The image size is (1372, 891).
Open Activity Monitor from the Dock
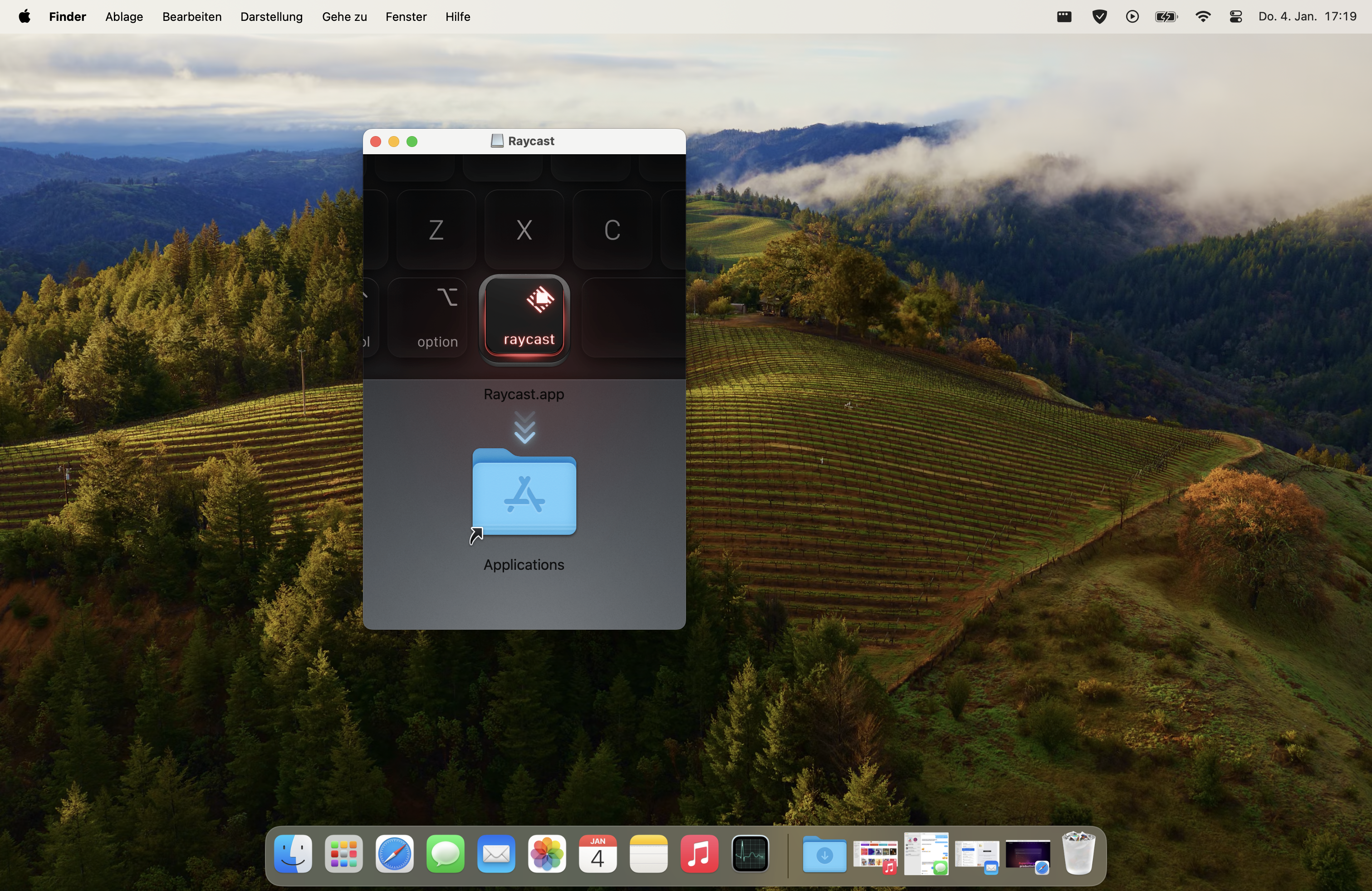pyautogui.click(x=750, y=853)
